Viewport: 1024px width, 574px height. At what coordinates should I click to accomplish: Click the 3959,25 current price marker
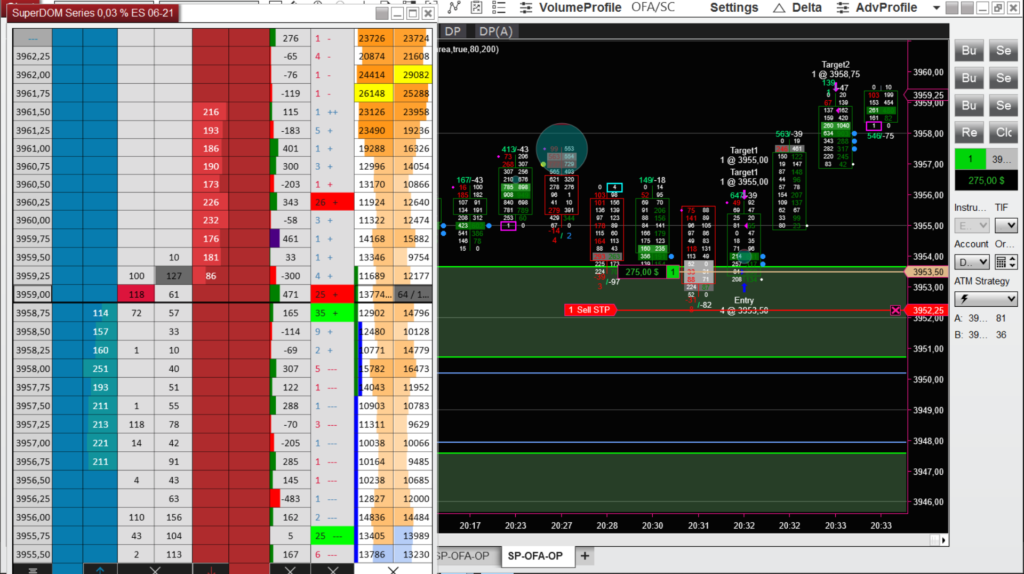coord(927,95)
